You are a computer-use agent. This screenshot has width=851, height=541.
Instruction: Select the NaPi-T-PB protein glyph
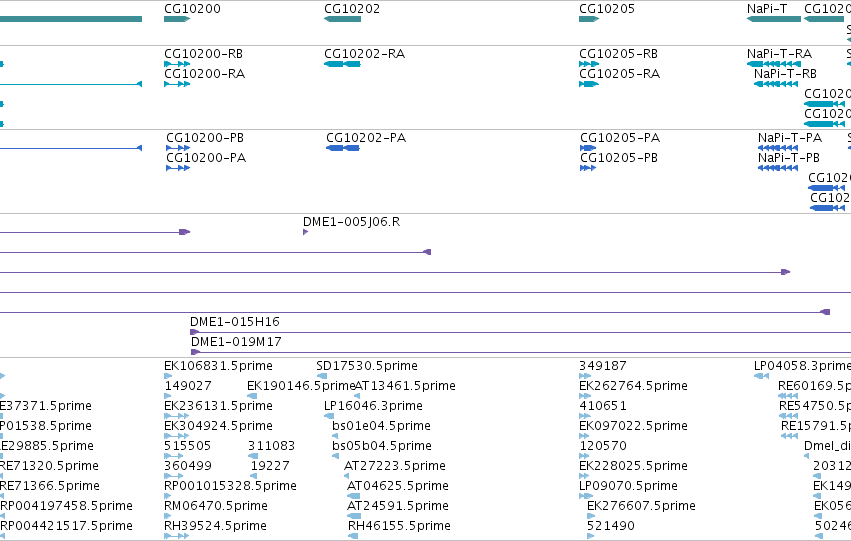[x=778, y=168]
